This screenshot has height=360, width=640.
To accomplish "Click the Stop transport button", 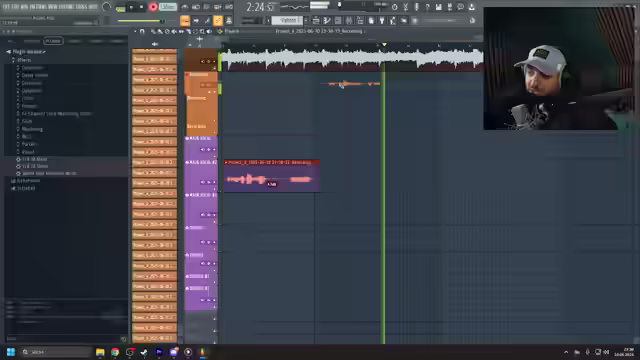I will coord(141,7).
